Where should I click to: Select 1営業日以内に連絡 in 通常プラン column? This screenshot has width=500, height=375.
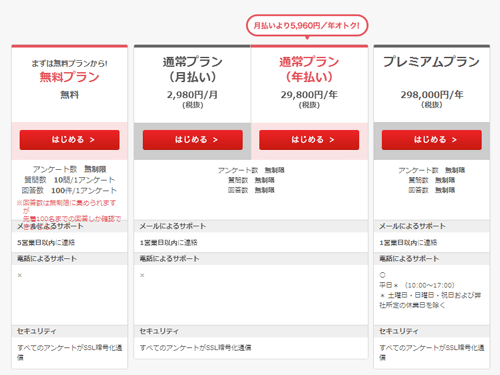pyautogui.click(x=169, y=243)
